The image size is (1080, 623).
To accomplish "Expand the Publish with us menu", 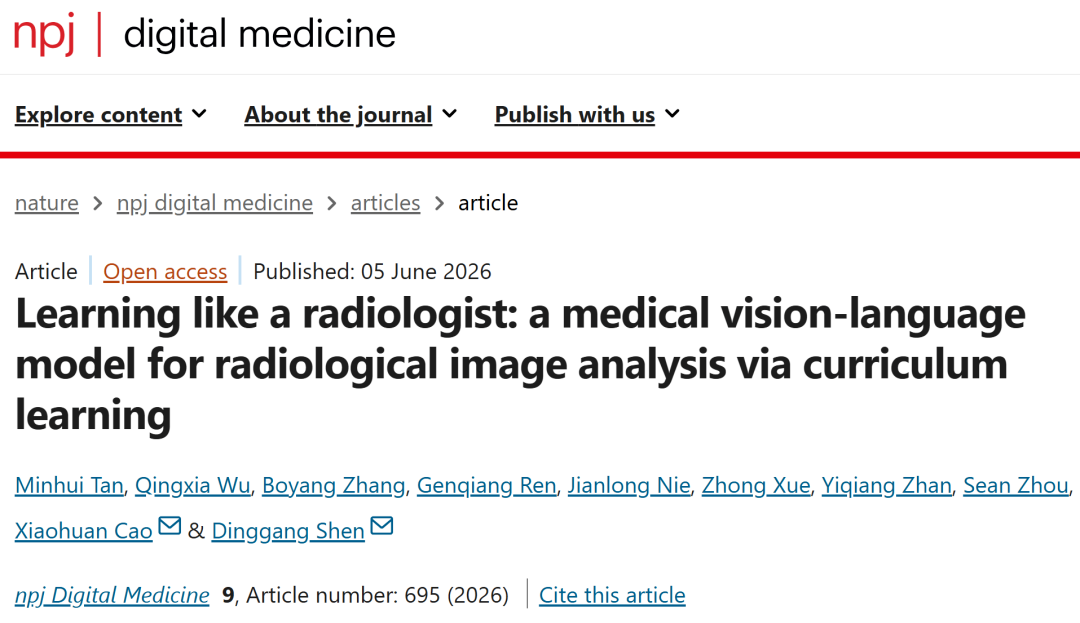I will (x=587, y=114).
